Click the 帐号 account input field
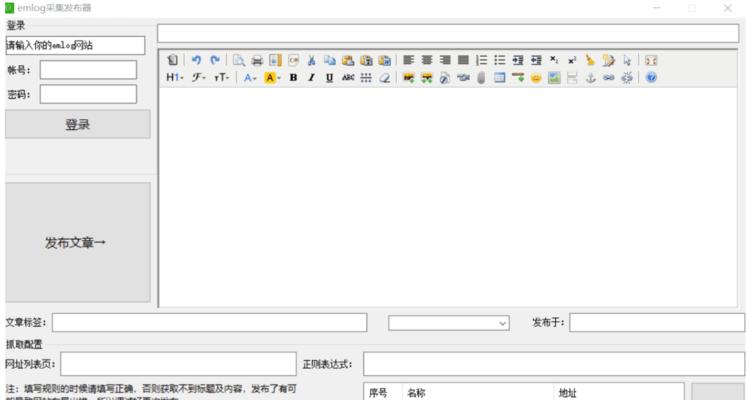The width and height of the screenshot is (748, 400). pos(88,70)
